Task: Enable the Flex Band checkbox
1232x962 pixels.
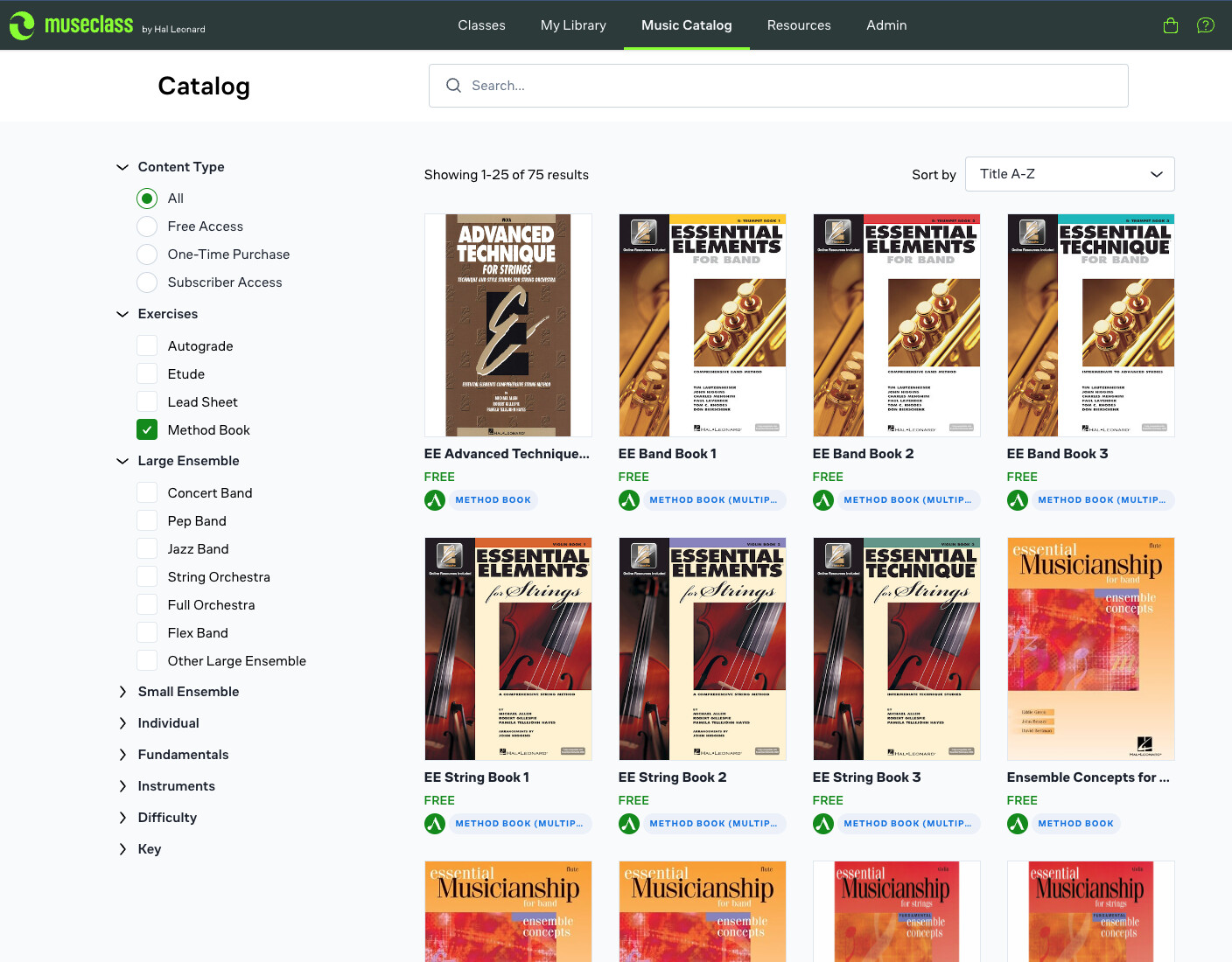Action: point(147,633)
